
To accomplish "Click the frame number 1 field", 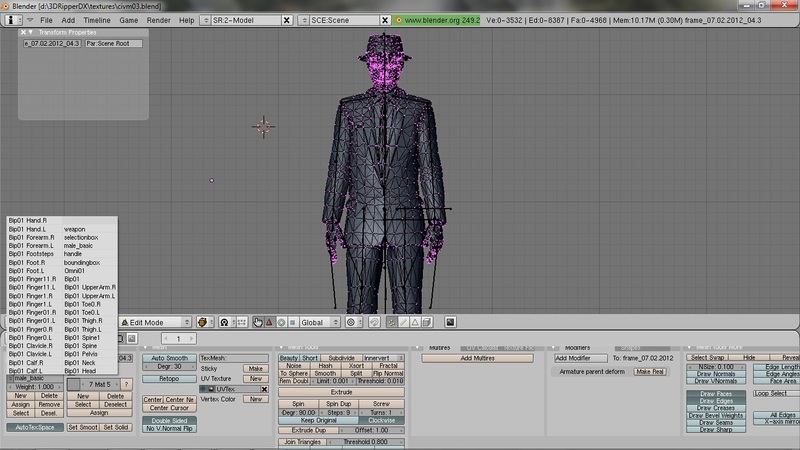I will [x=179, y=338].
